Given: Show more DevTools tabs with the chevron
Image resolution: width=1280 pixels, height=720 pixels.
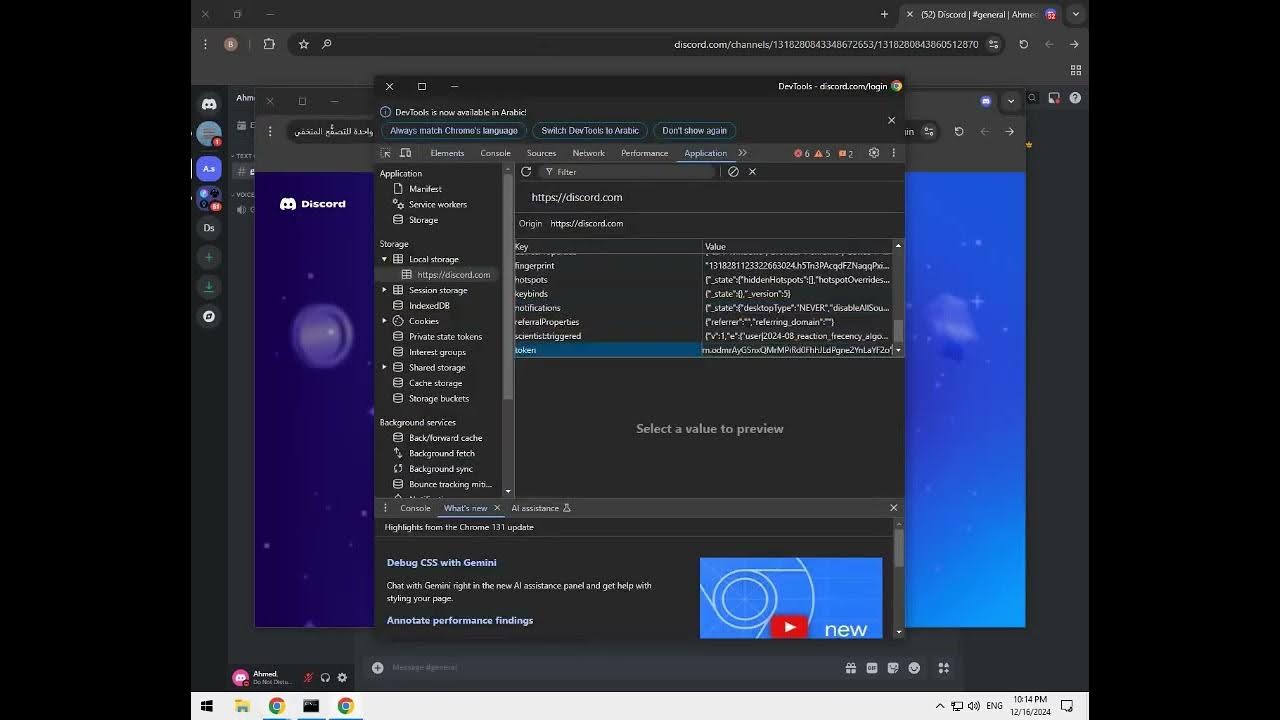Looking at the screenshot, I should pos(743,153).
